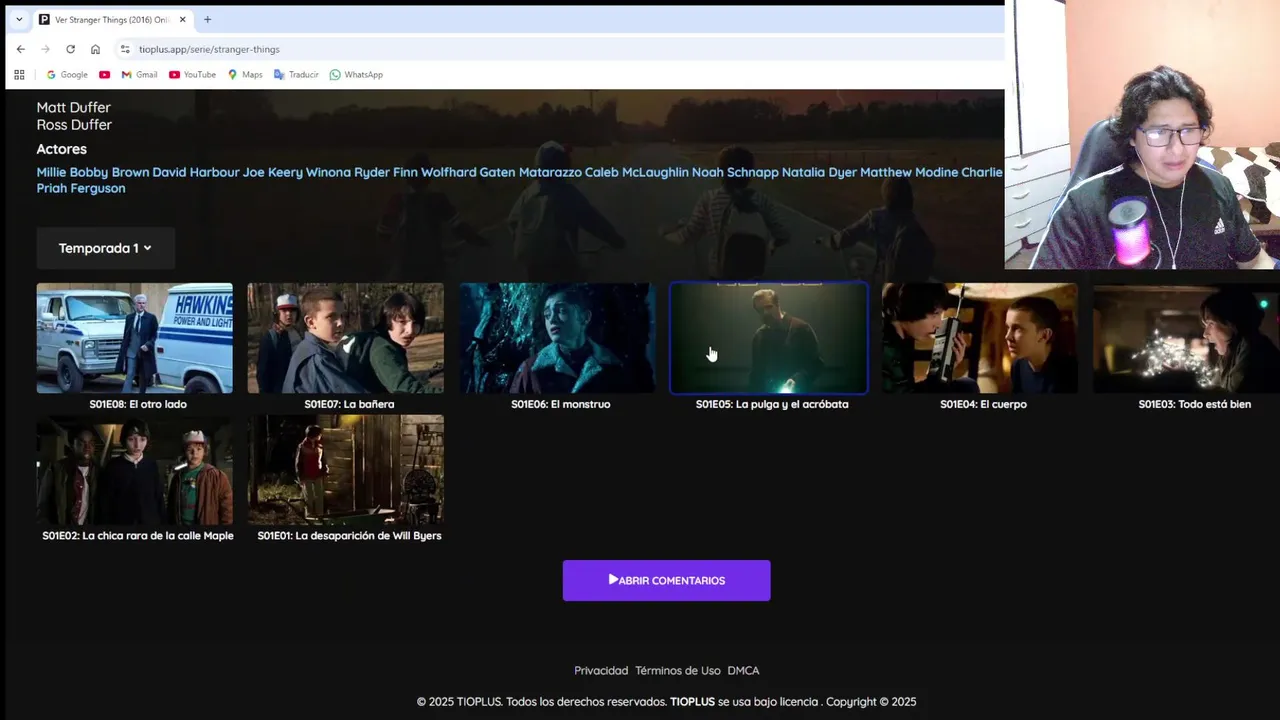The height and width of the screenshot is (720, 1280).
Task: Close the Ver Stranger Things tab
Action: [x=182, y=19]
